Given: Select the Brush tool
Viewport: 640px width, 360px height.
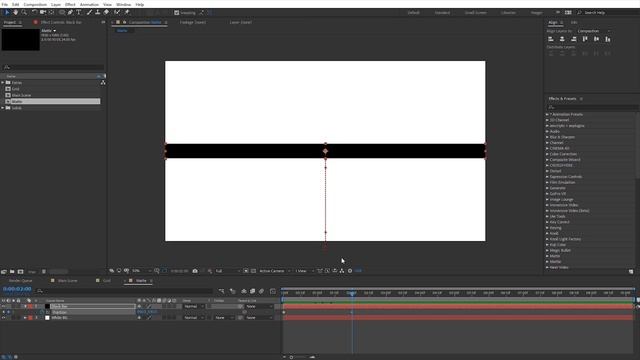Looking at the screenshot, I should point(89,13).
